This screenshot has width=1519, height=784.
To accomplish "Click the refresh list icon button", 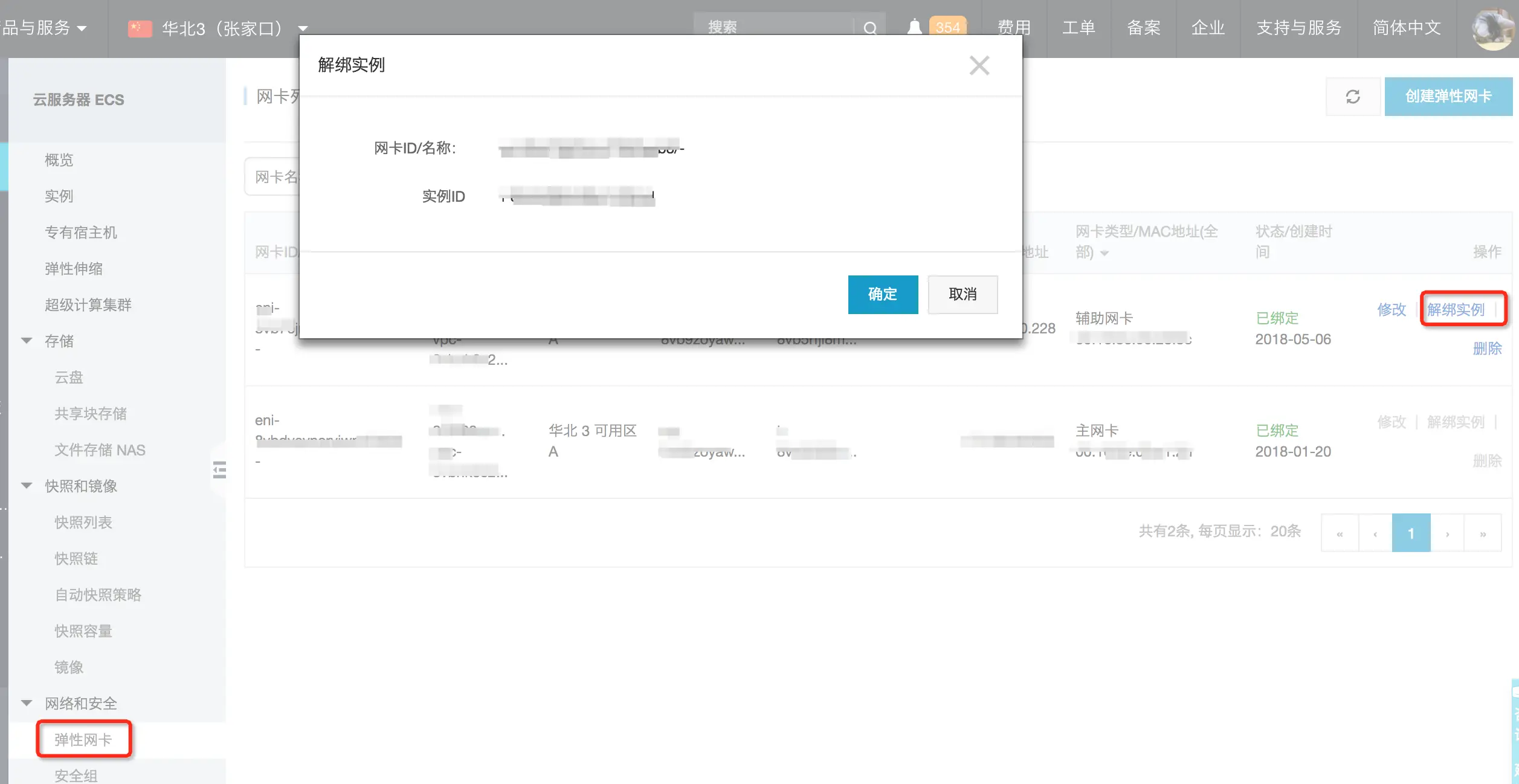I will tap(1352, 97).
